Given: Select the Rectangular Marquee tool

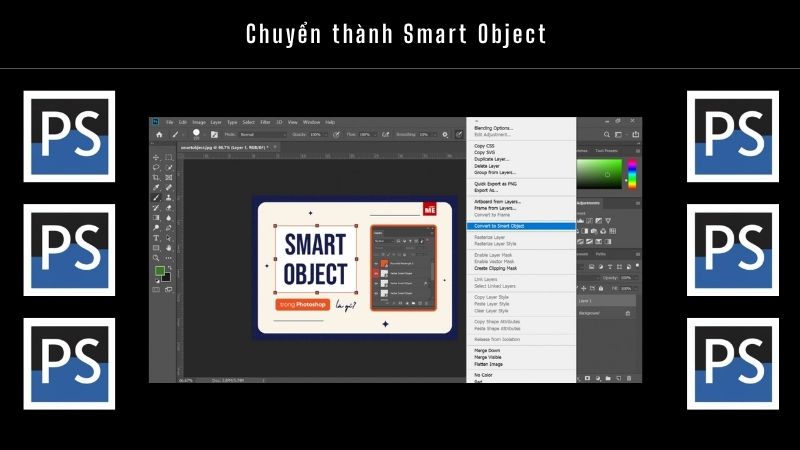Looking at the screenshot, I should (x=168, y=157).
